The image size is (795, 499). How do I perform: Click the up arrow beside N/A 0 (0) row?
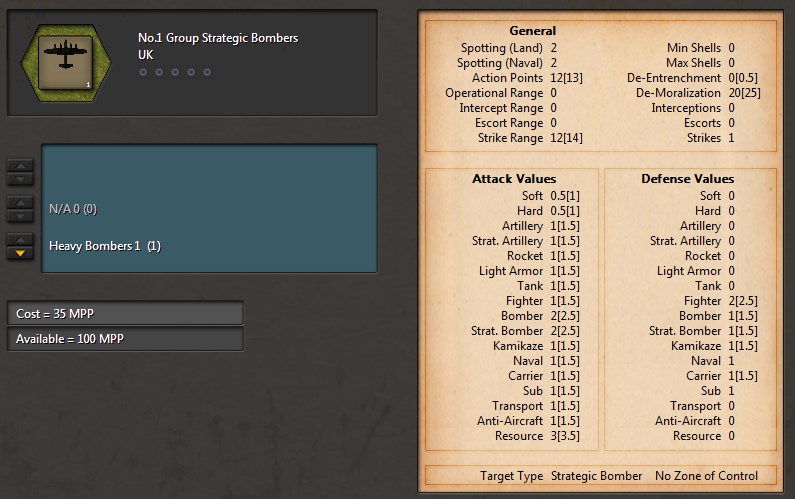[20, 202]
